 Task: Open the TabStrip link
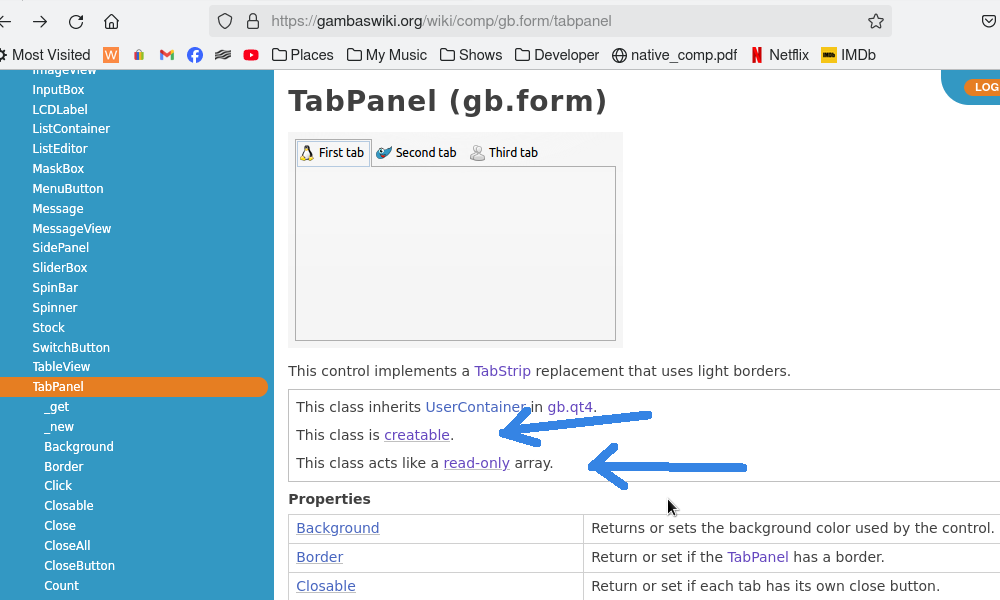pos(502,371)
